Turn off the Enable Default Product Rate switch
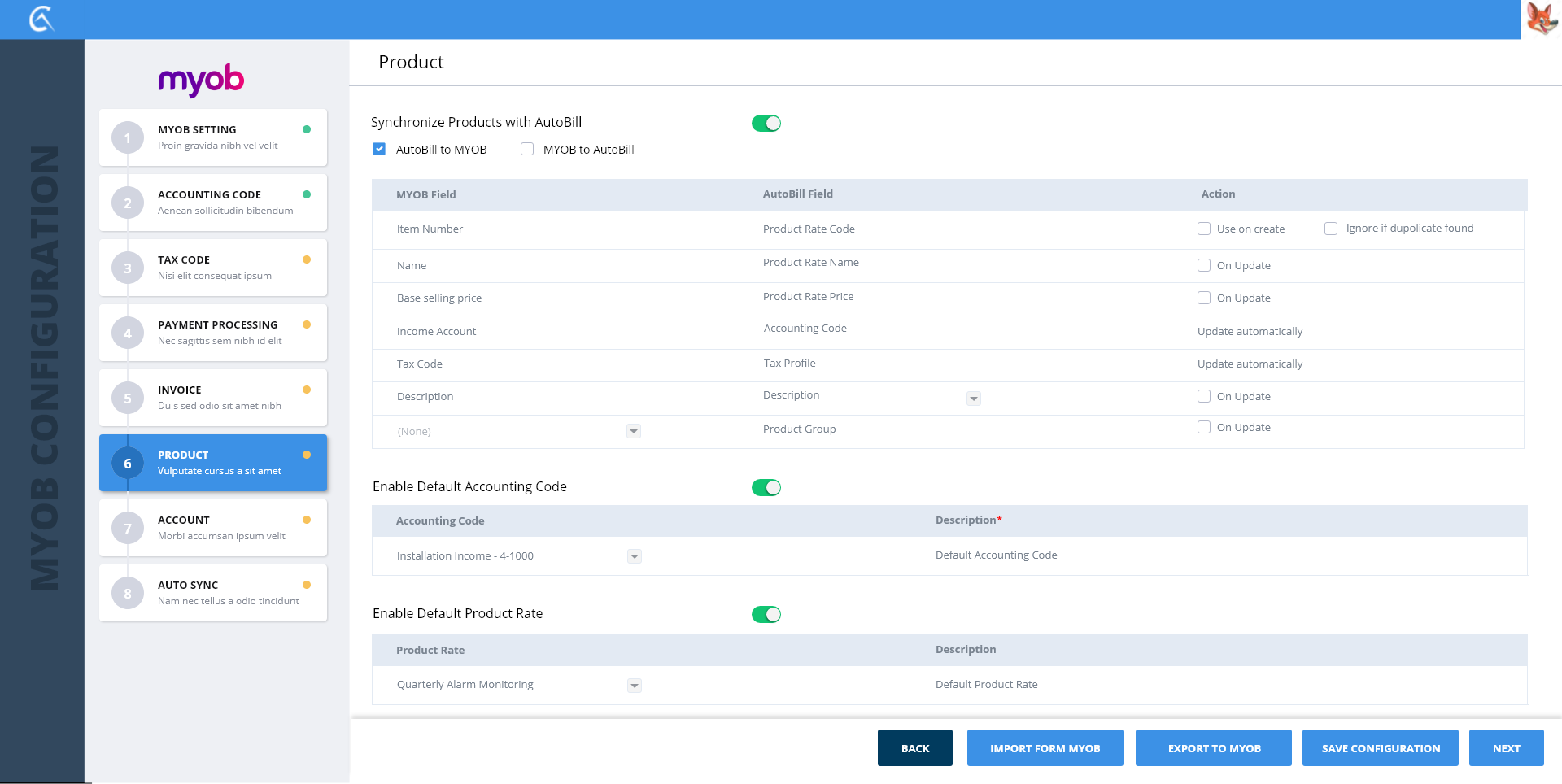Image resolution: width=1562 pixels, height=784 pixels. (x=766, y=615)
